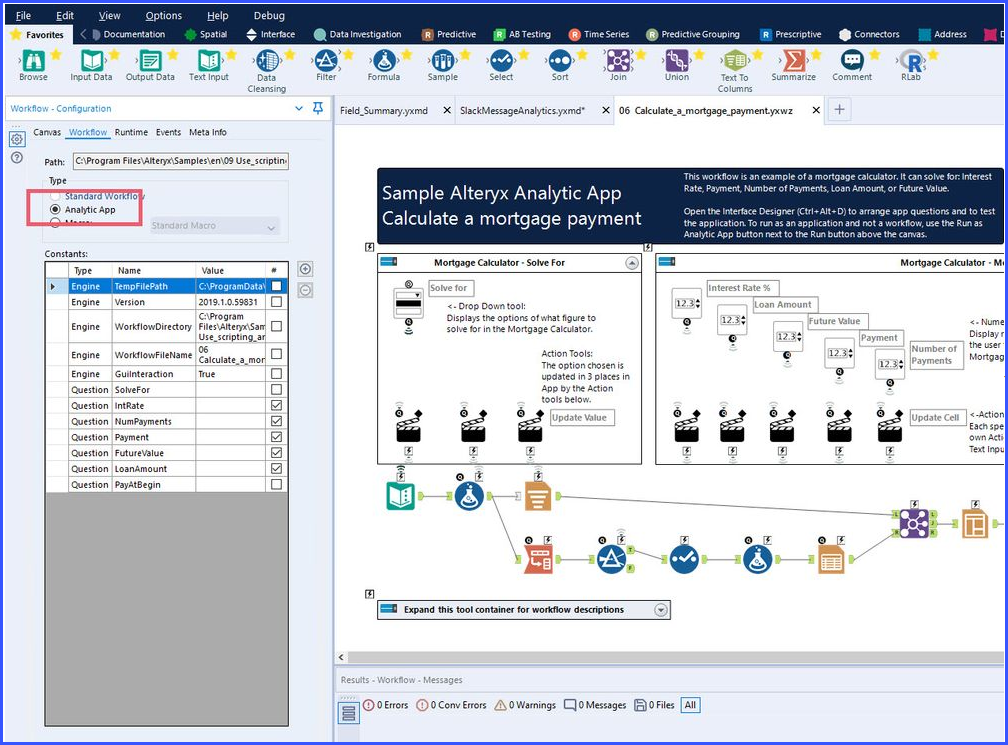Select the Browse tool icon
The width and height of the screenshot is (1008, 745).
coord(33,61)
